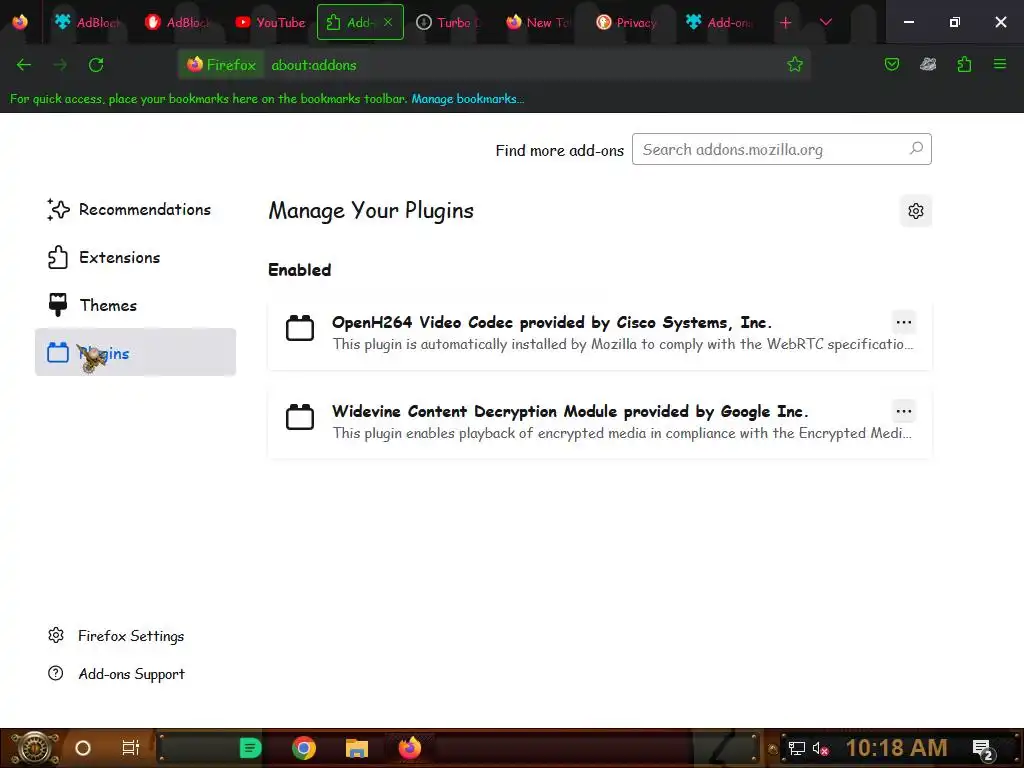Open the tools gear for all add-ons
The height and width of the screenshot is (768, 1024).
916,210
